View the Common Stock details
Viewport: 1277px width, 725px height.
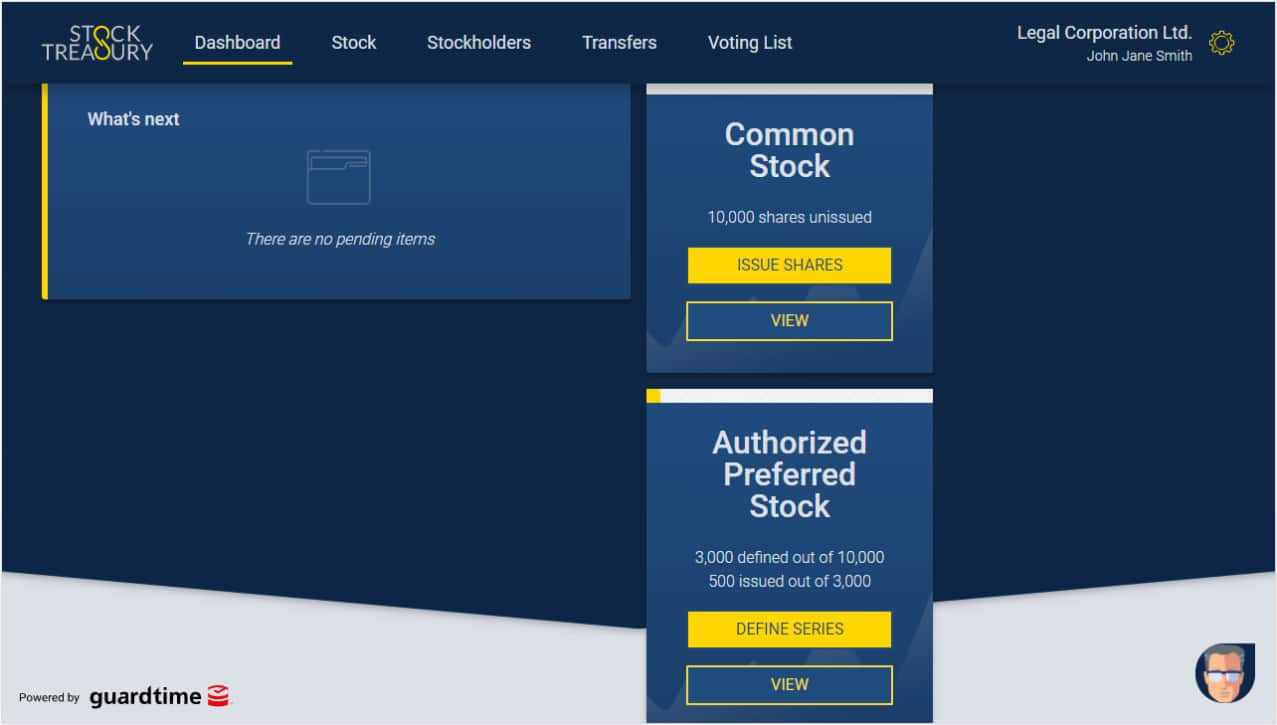(x=789, y=321)
